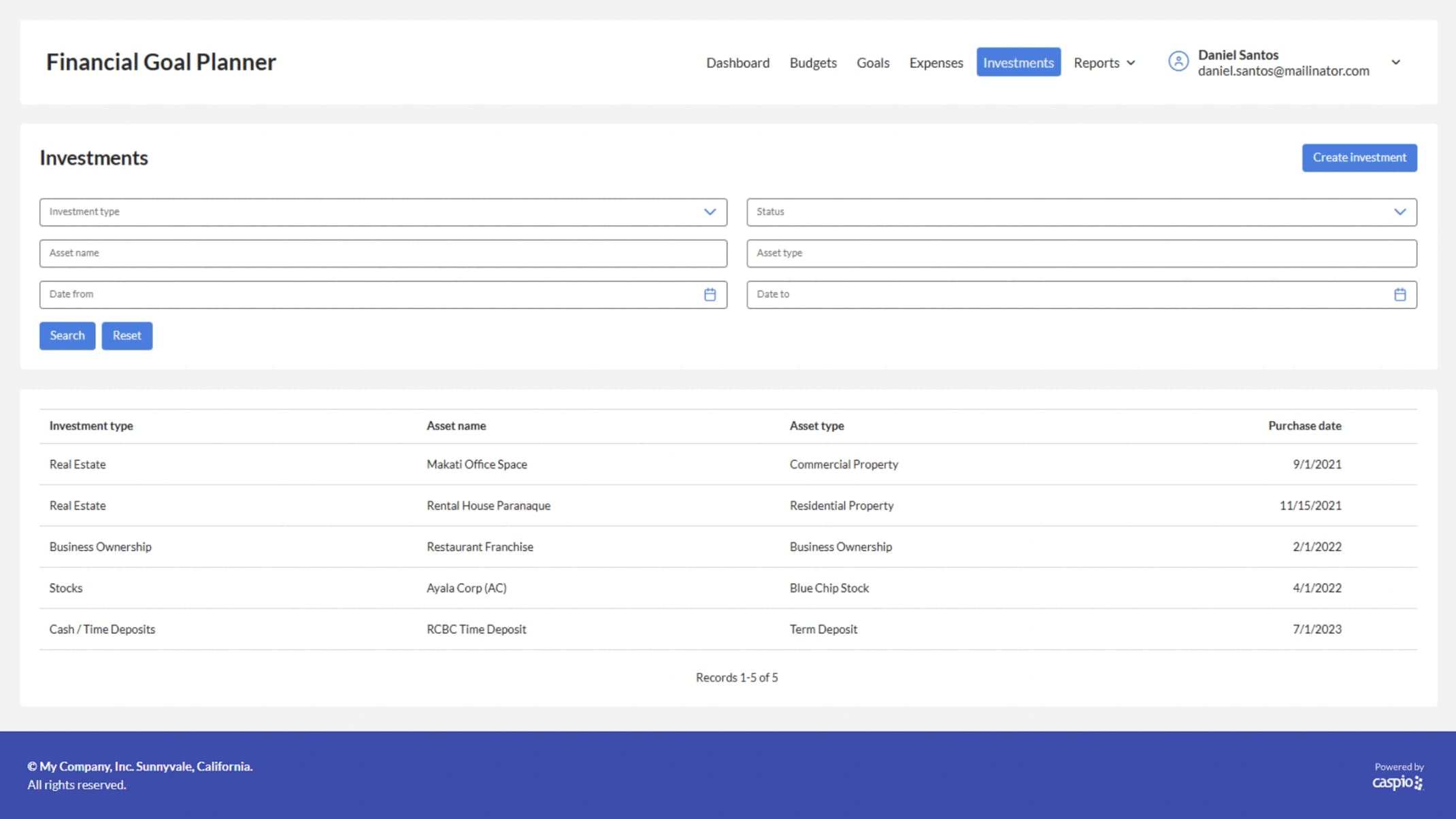Sort by Asset name column header

[456, 426]
